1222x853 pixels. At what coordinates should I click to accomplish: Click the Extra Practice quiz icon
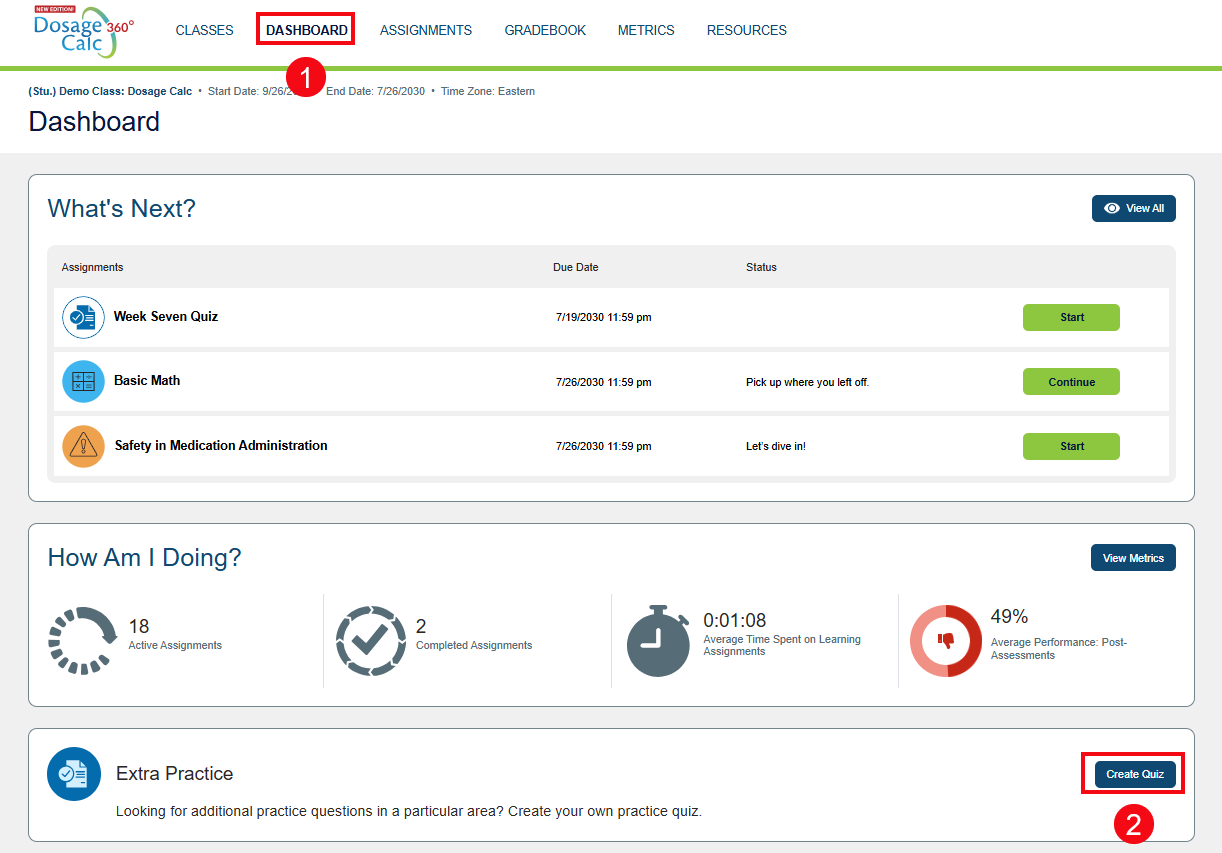click(x=74, y=773)
